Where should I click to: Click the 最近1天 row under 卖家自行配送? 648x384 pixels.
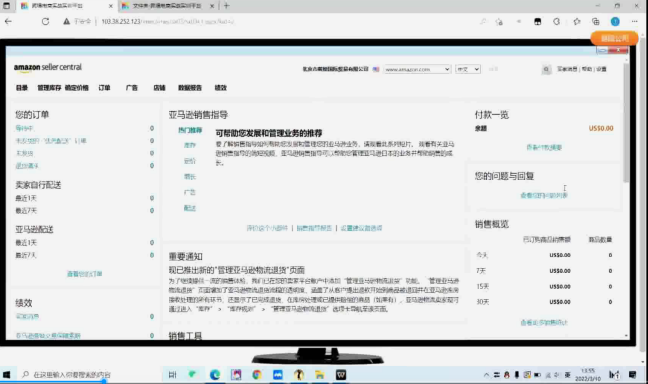[x=85, y=198]
